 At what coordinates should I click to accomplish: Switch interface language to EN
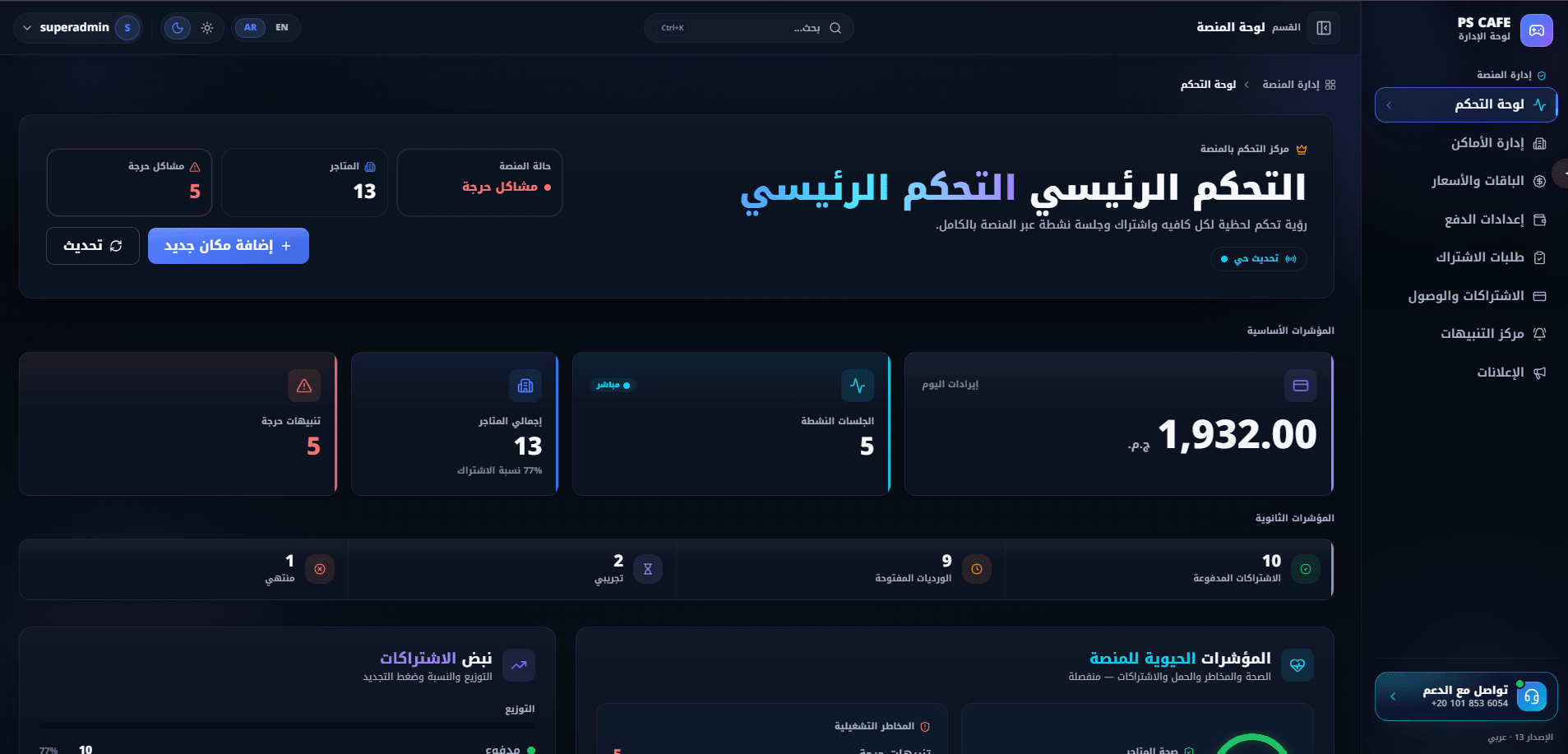(x=282, y=28)
